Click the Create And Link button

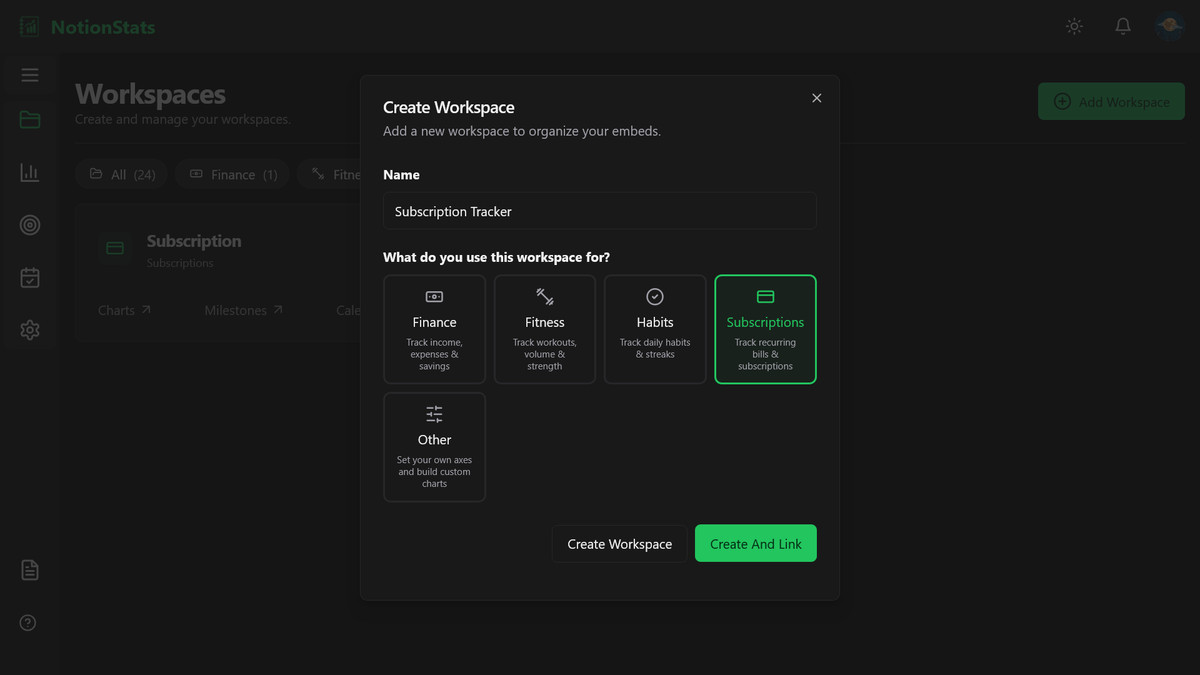pyautogui.click(x=756, y=544)
